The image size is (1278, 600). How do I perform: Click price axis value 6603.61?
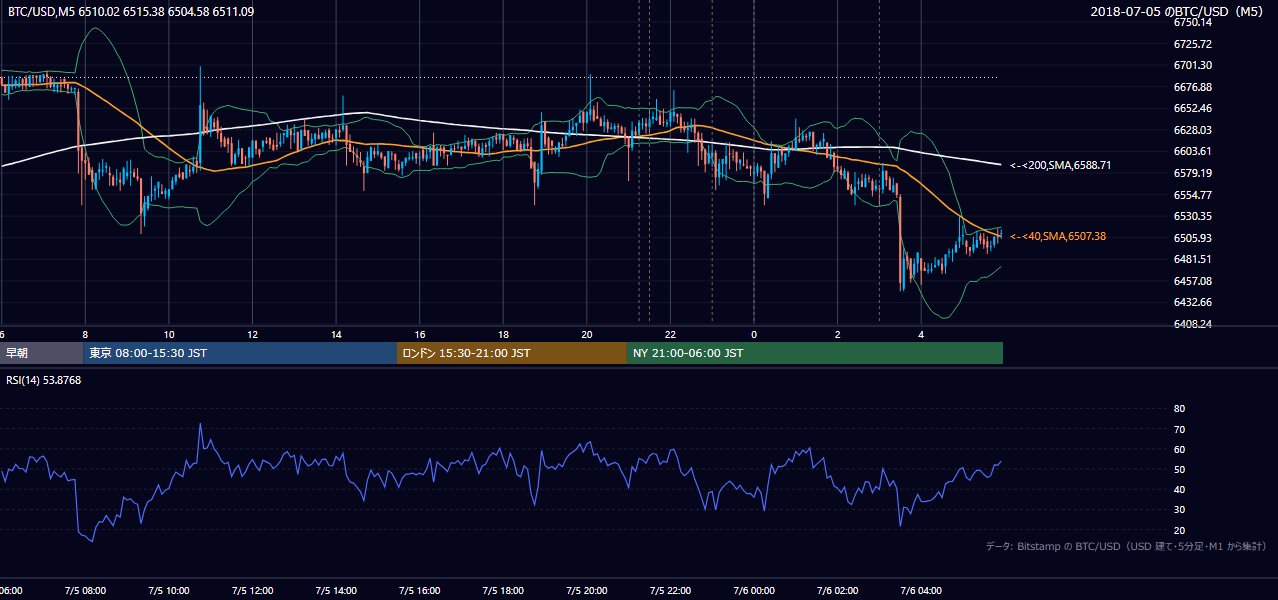(x=1193, y=151)
